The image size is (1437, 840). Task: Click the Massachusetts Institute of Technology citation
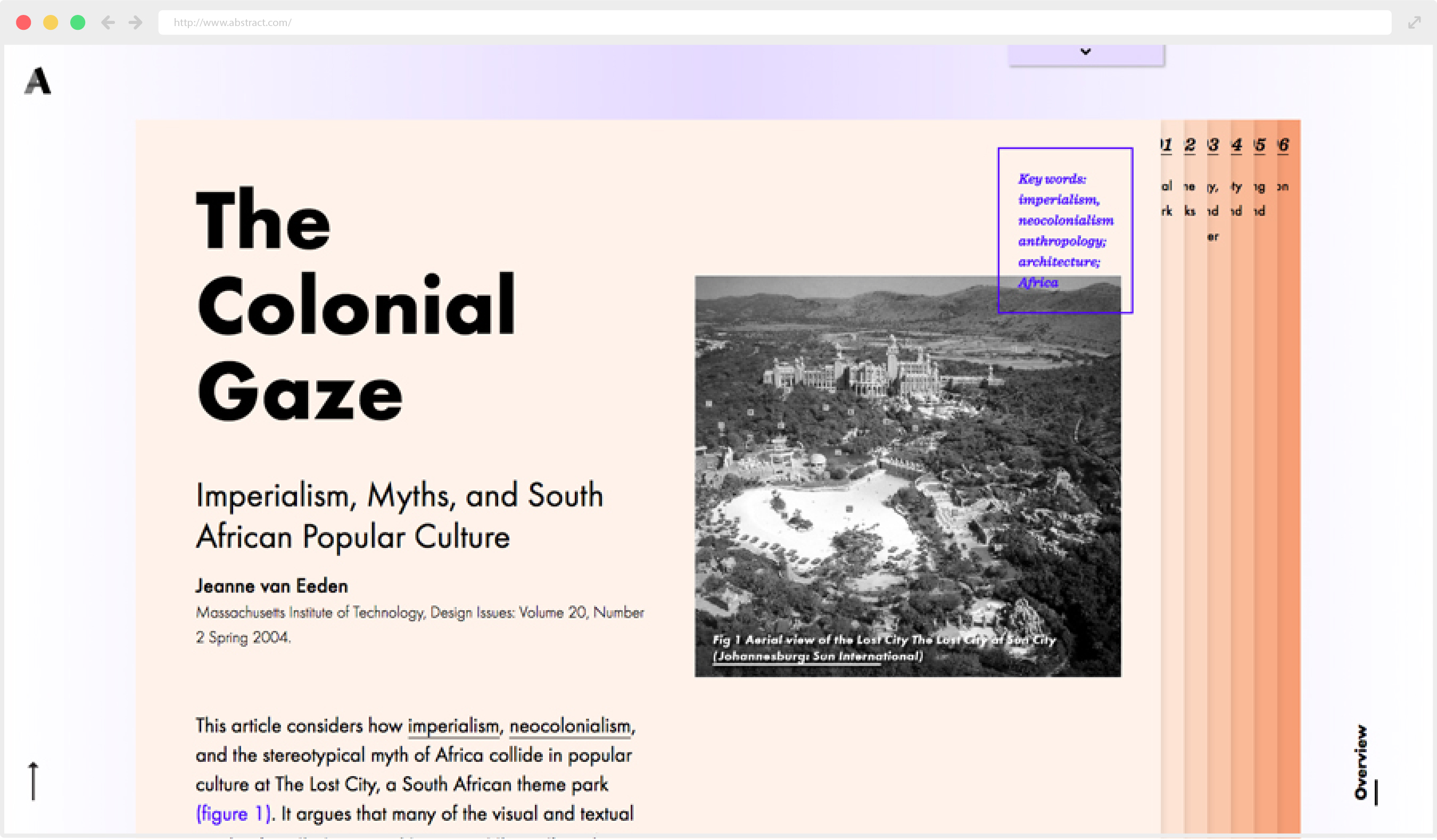(420, 625)
